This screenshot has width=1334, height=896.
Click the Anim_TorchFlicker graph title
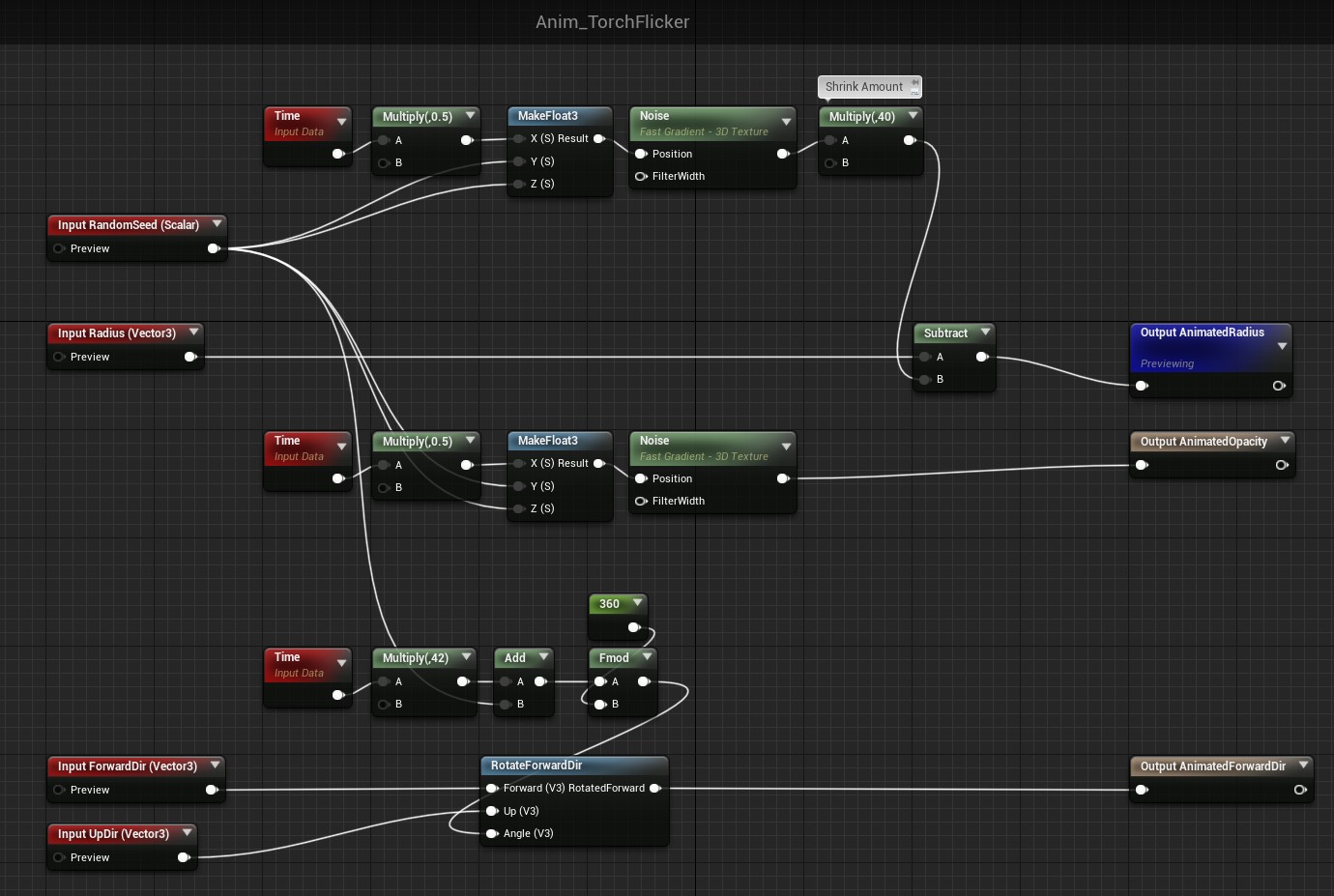(613, 21)
